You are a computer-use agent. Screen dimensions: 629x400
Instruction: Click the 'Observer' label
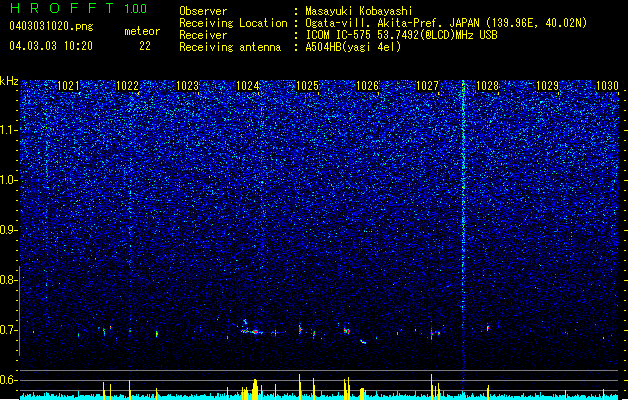click(x=203, y=11)
